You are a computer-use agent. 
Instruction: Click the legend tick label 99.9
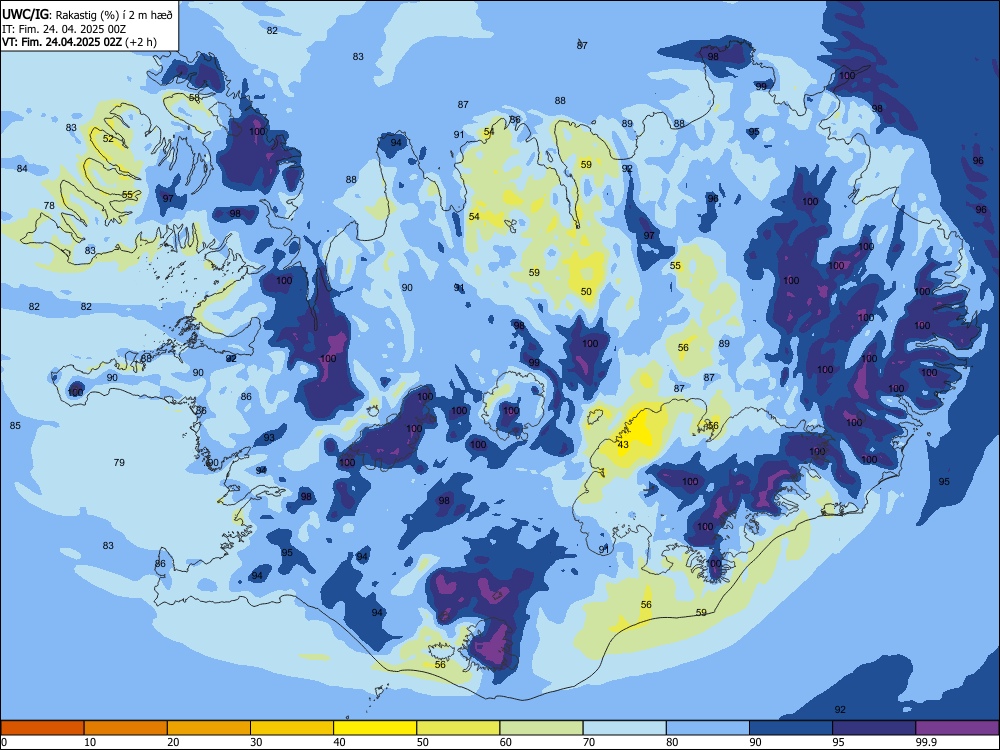click(926, 742)
